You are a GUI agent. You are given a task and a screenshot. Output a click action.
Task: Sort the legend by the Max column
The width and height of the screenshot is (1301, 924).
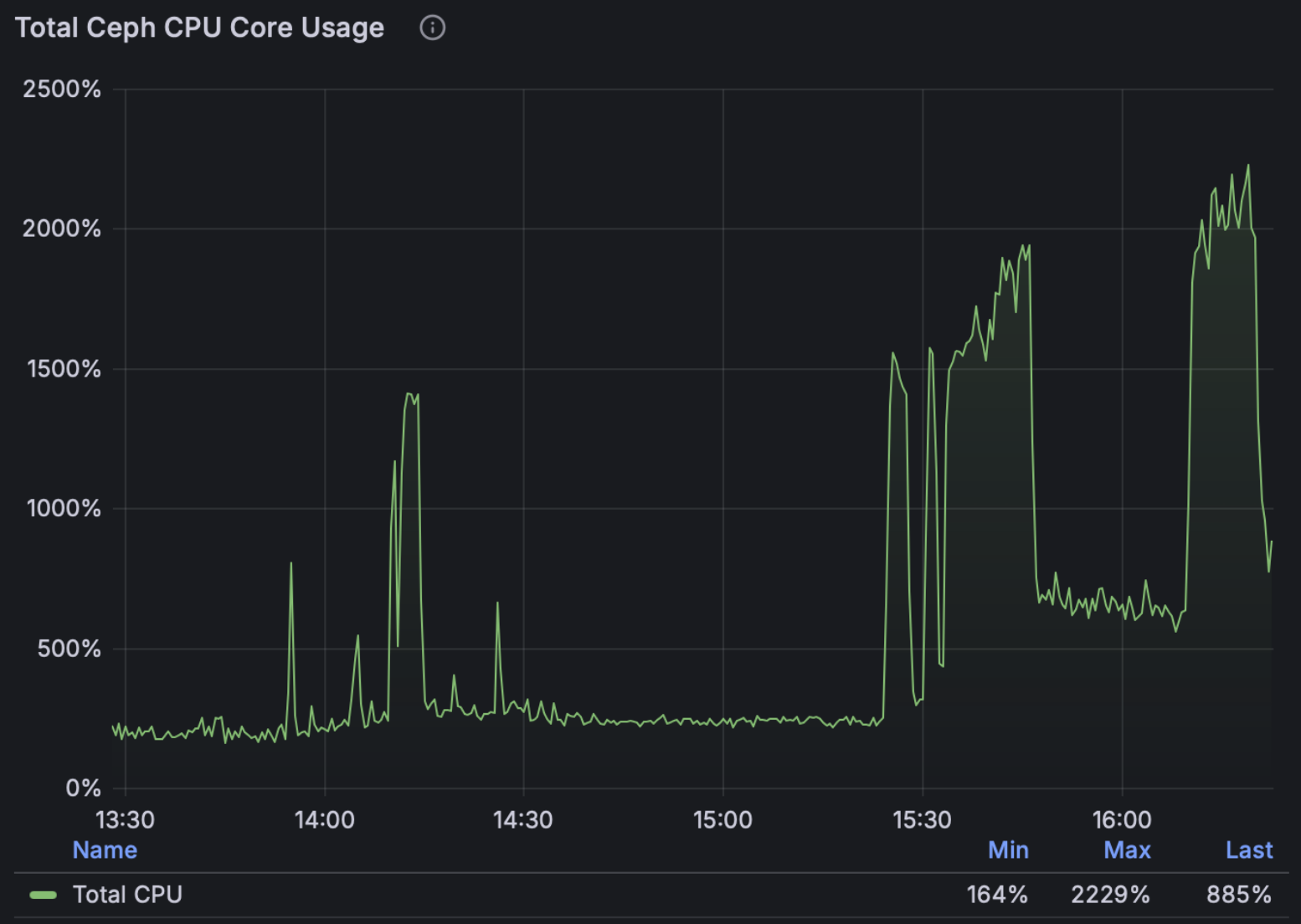(1127, 850)
